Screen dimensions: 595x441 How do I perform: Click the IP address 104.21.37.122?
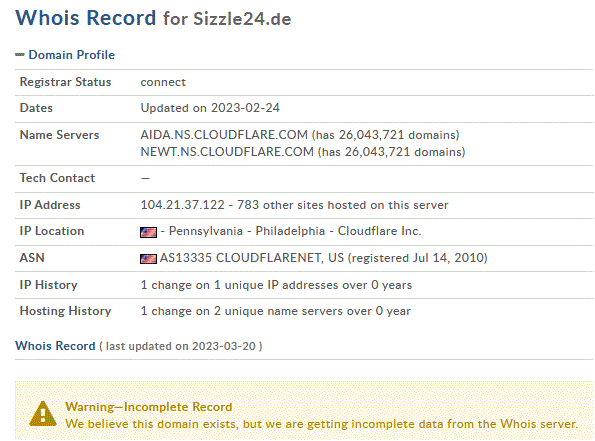point(183,205)
